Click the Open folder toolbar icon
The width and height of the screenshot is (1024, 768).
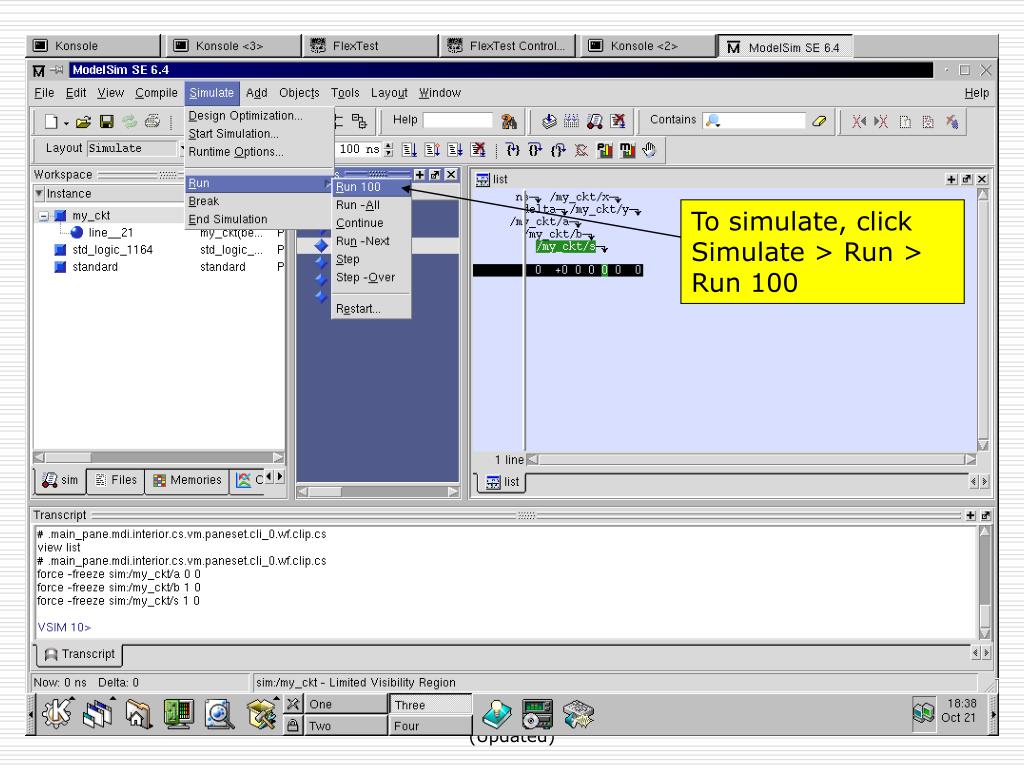(x=83, y=121)
